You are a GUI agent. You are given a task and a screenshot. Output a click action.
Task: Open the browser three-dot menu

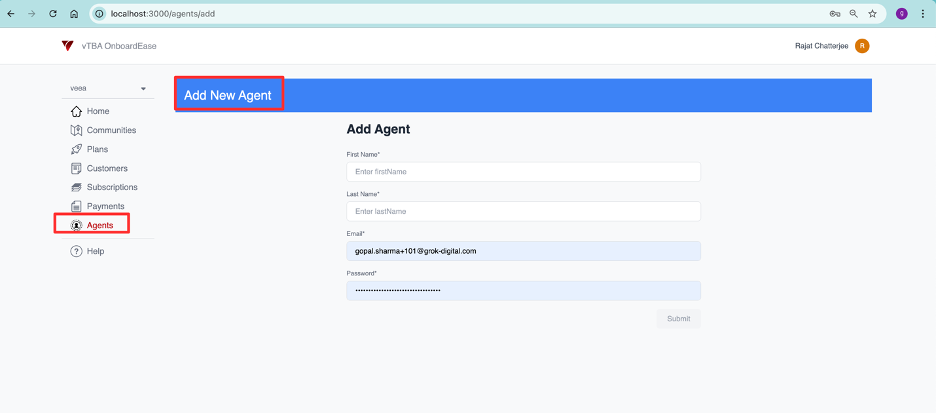pyautogui.click(x=923, y=14)
